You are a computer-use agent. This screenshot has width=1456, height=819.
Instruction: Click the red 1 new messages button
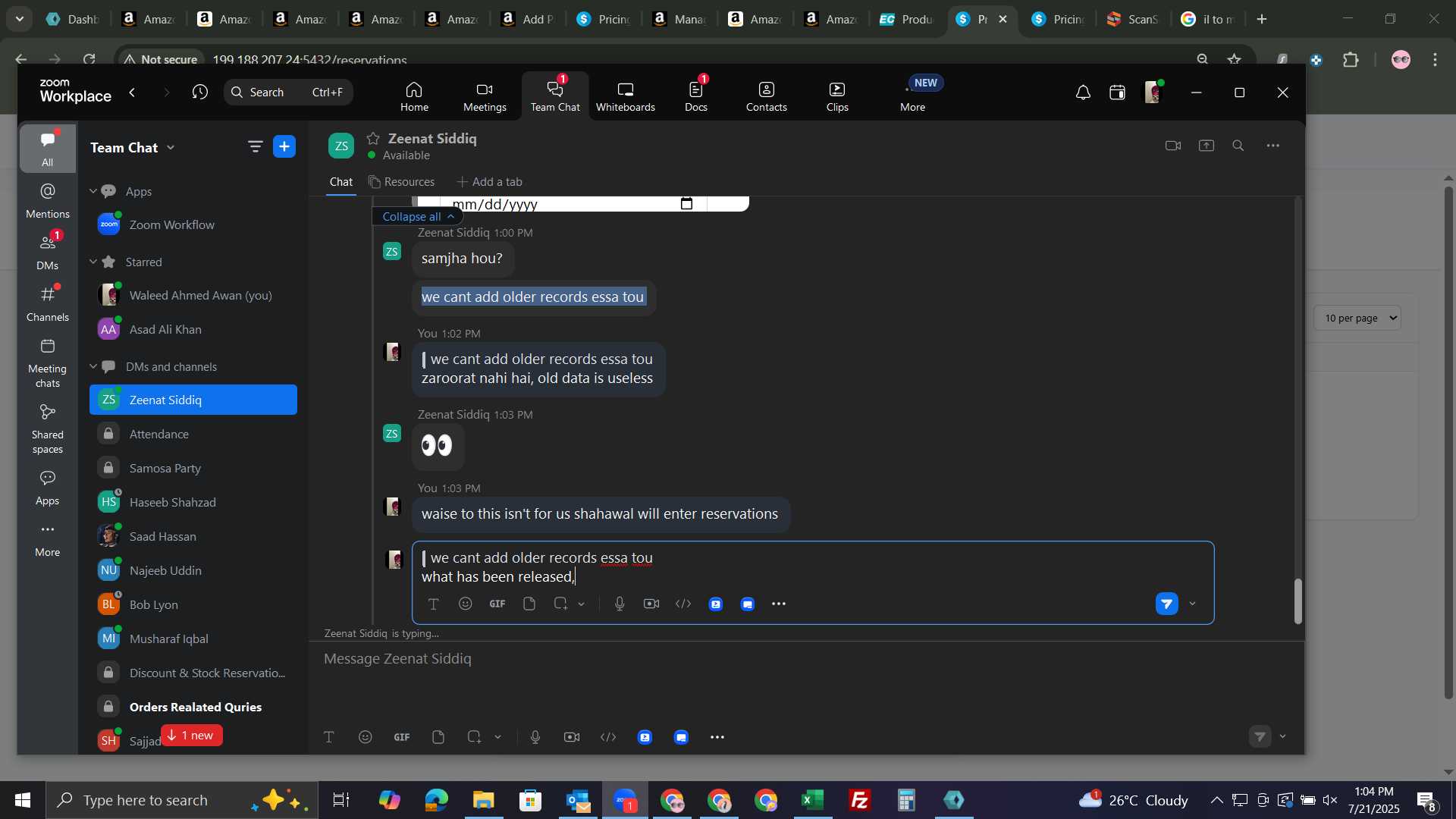coord(191,736)
